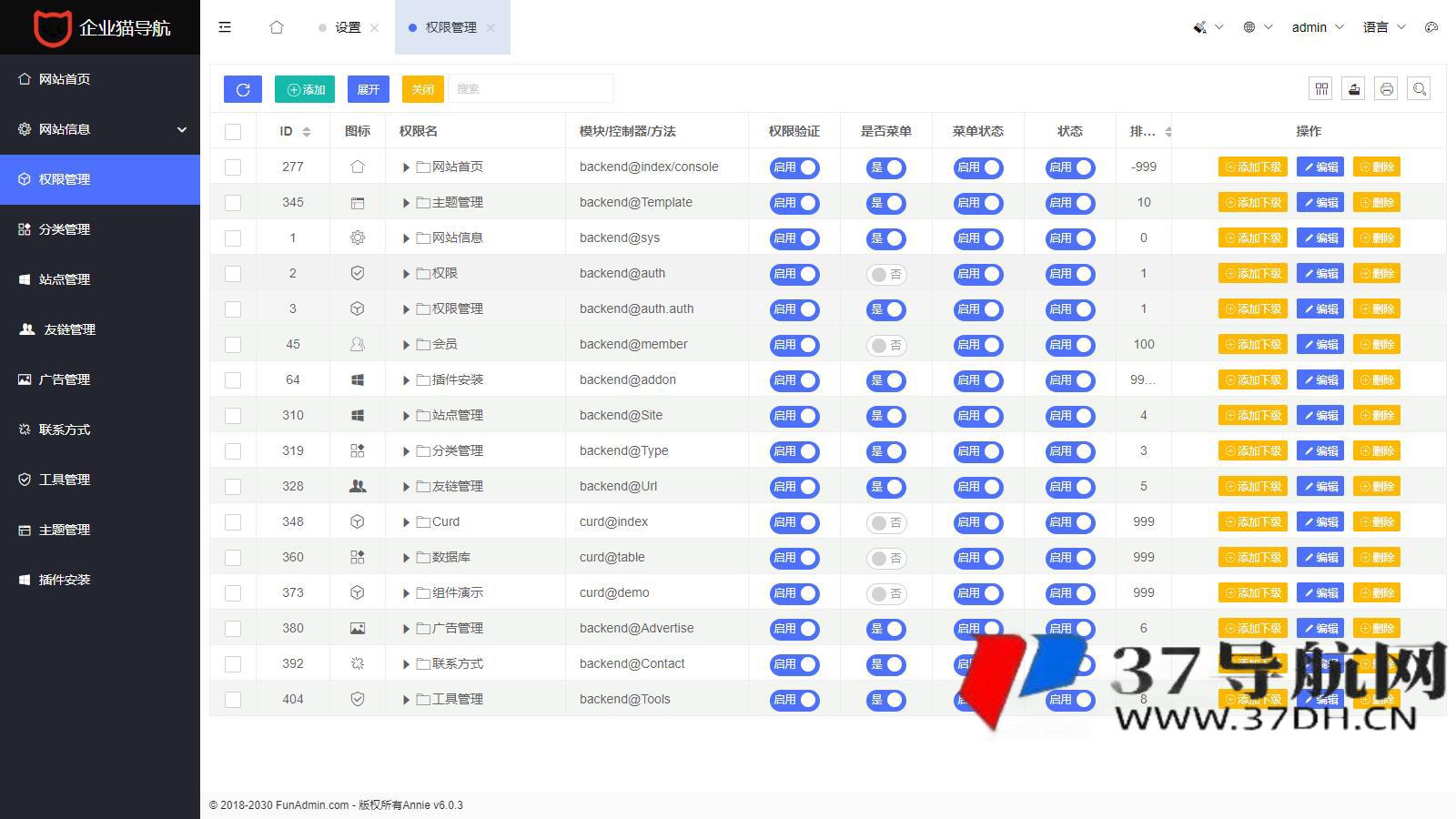Open the theme palette icon in top bar
Image resolution: width=1456 pixels, height=819 pixels.
coord(1431,27)
